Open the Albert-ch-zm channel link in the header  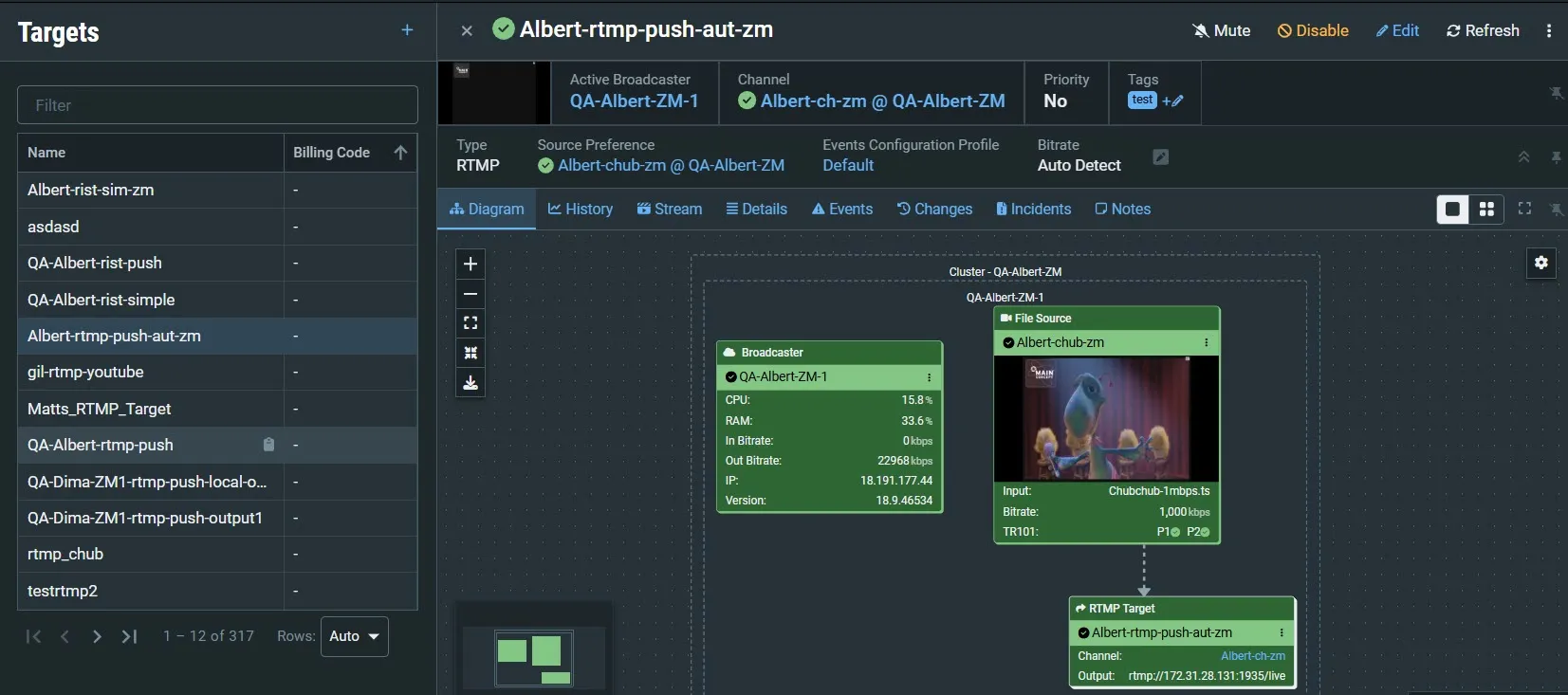(883, 101)
